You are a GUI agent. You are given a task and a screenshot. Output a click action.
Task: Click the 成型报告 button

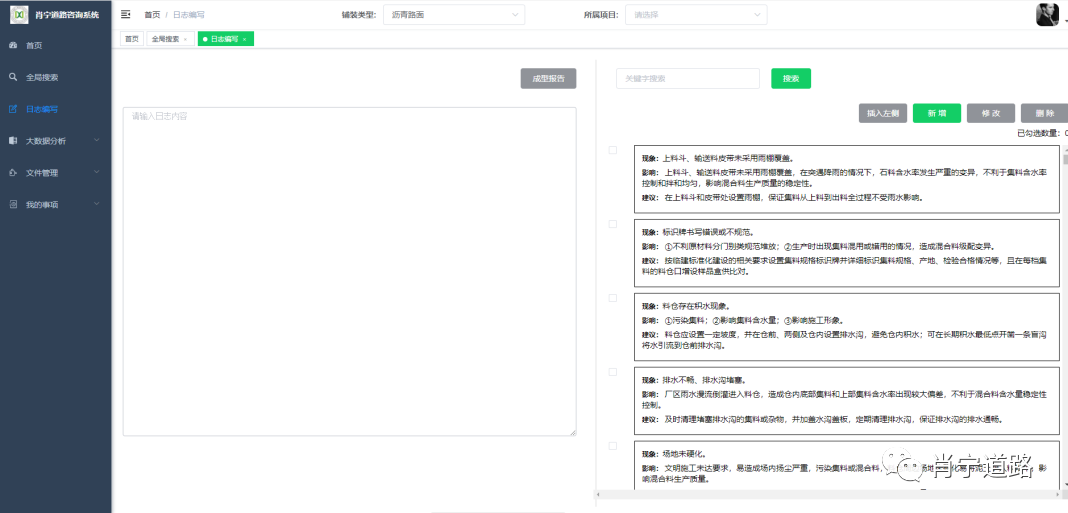point(548,78)
